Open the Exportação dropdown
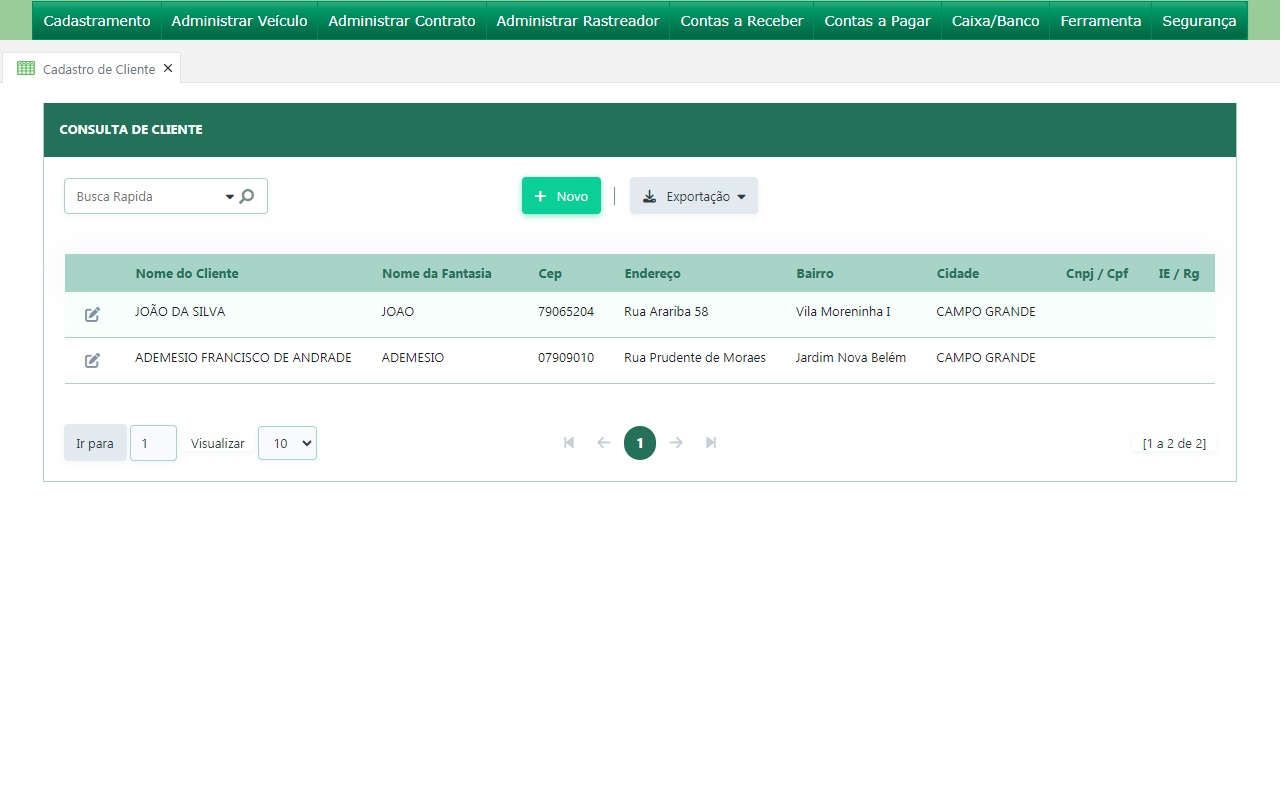 pyautogui.click(x=694, y=196)
